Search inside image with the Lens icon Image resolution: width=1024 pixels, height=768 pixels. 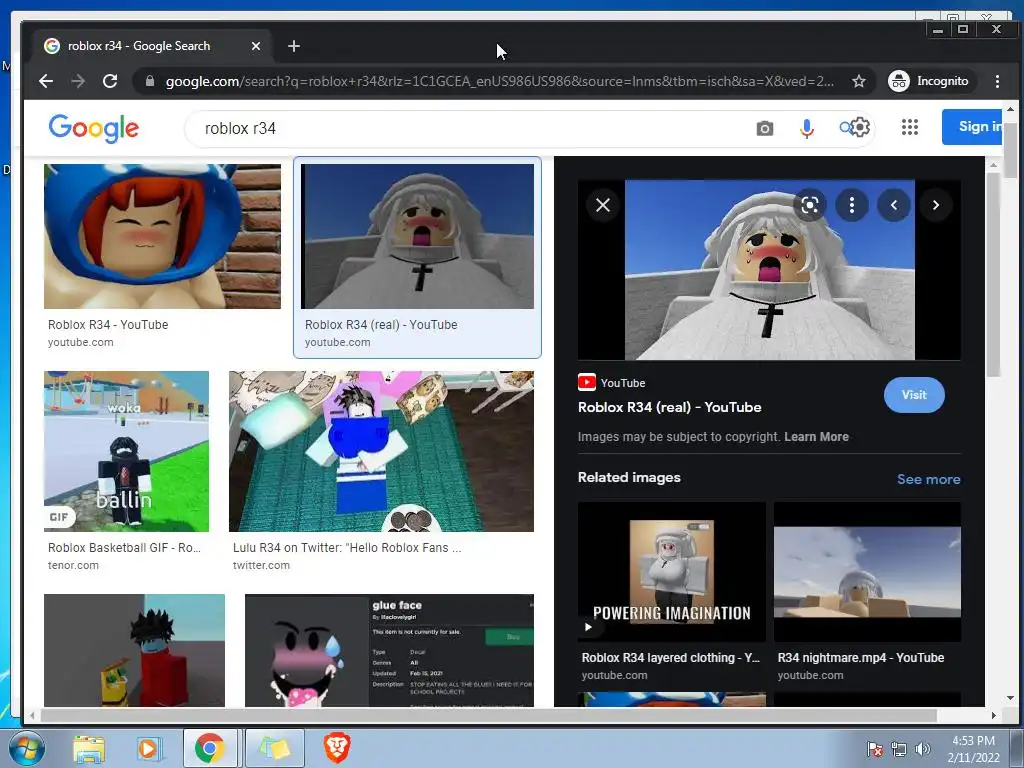coord(810,205)
